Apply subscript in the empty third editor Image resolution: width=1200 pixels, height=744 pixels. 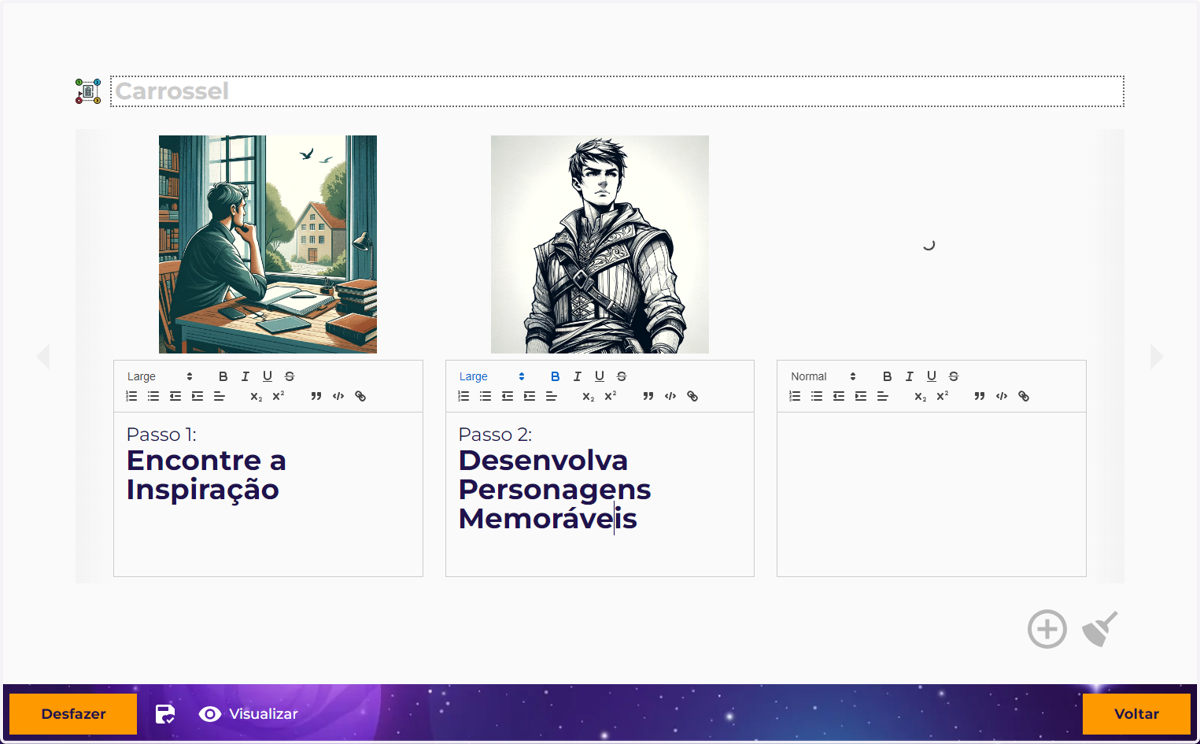click(x=920, y=397)
